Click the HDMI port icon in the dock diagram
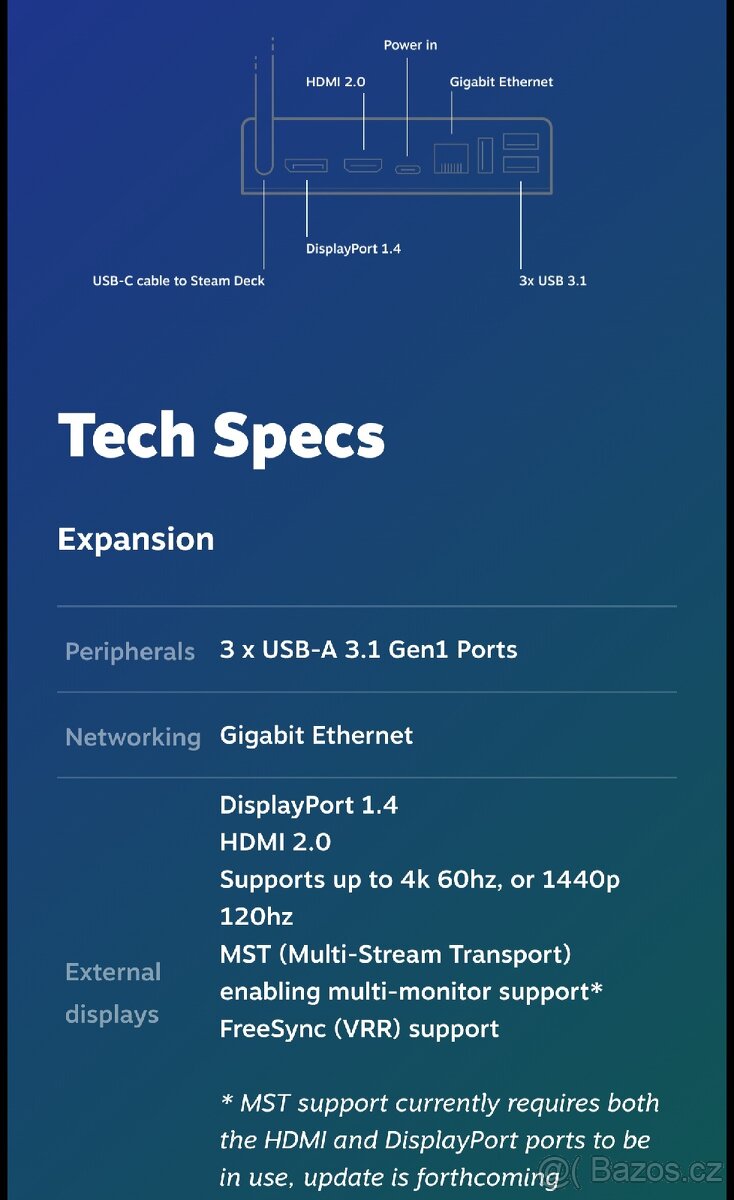Image resolution: width=734 pixels, height=1200 pixels. click(363, 165)
